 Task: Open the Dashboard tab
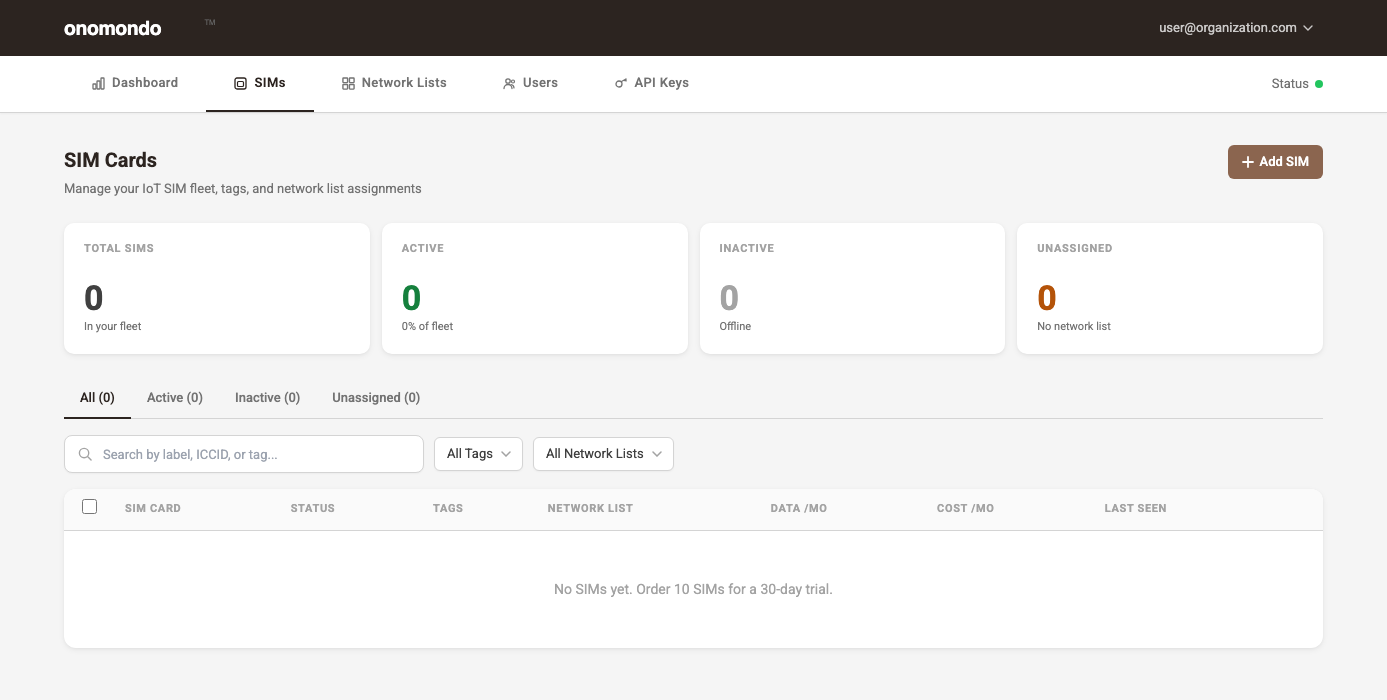click(x=135, y=83)
